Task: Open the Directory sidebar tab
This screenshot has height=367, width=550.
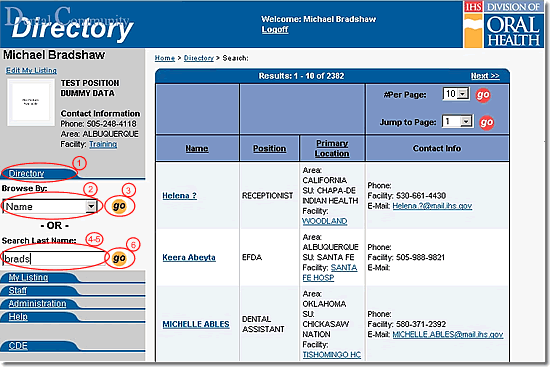Action: click(x=26, y=173)
